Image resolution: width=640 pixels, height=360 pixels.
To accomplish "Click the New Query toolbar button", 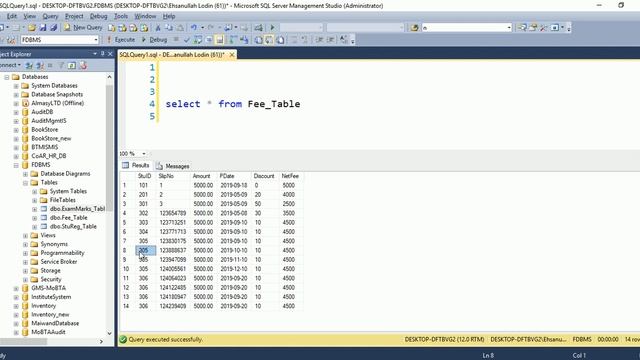I will [83, 27].
